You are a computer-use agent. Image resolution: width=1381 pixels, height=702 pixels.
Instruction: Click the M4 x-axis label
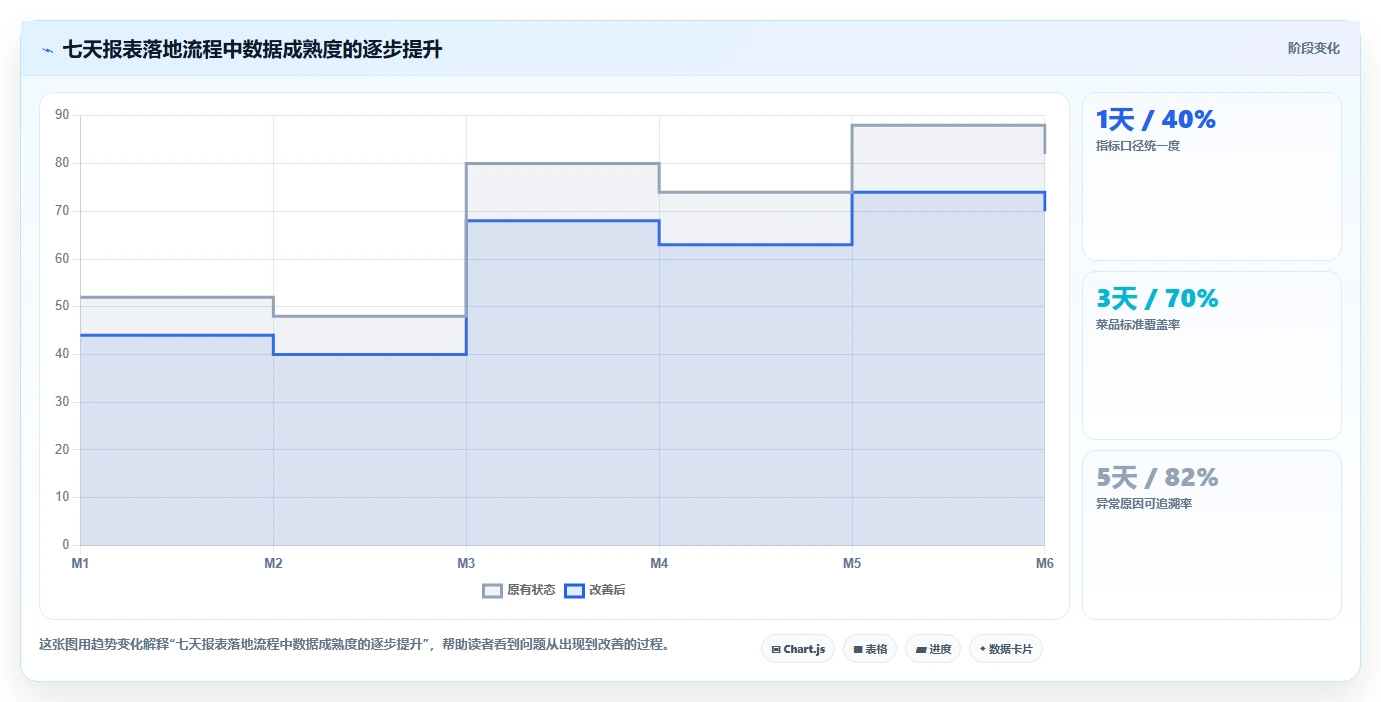659,564
